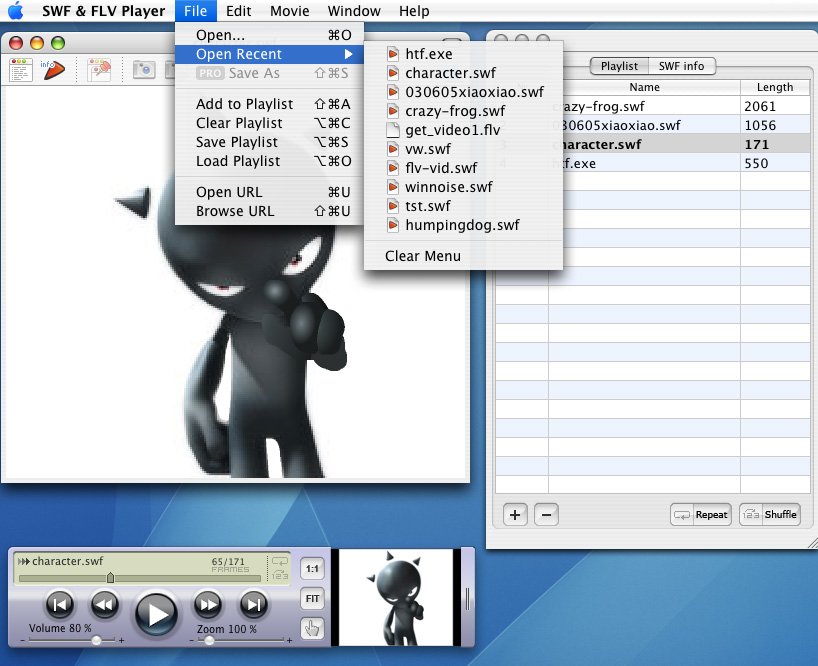Open recent file flv-vid.swf
The image size is (818, 666).
pyautogui.click(x=463, y=168)
